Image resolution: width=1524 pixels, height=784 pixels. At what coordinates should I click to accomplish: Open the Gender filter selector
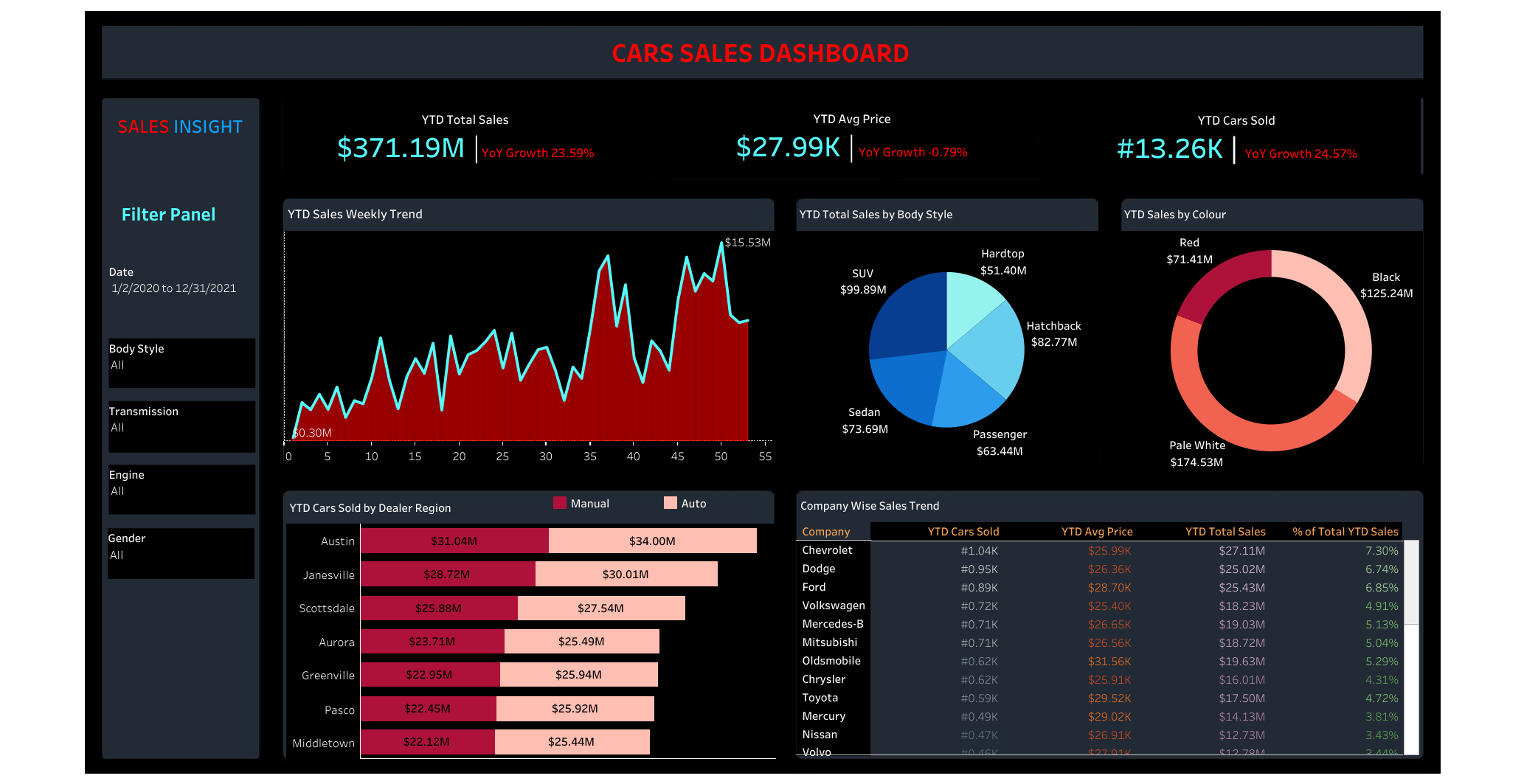coord(181,552)
